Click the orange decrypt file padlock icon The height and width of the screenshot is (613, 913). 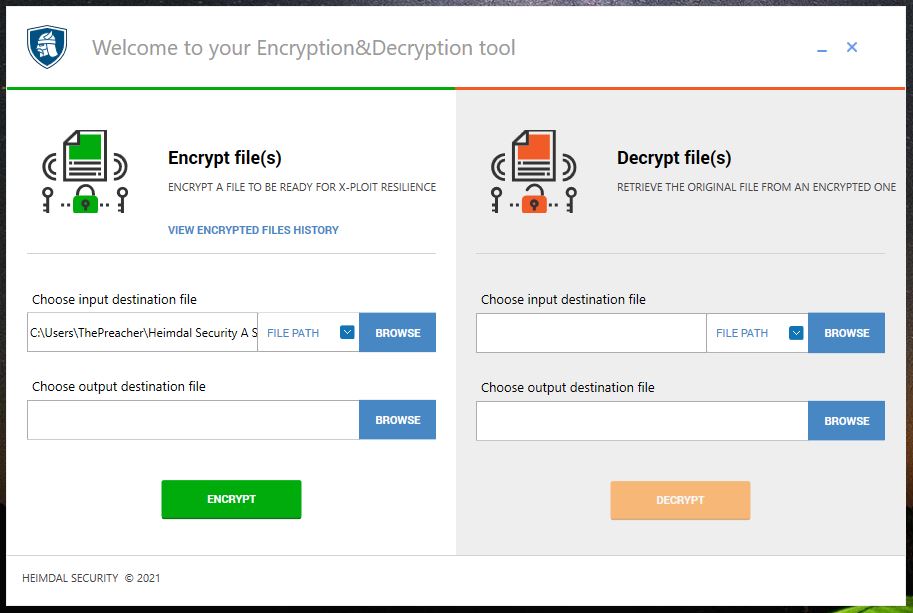pyautogui.click(x=534, y=172)
